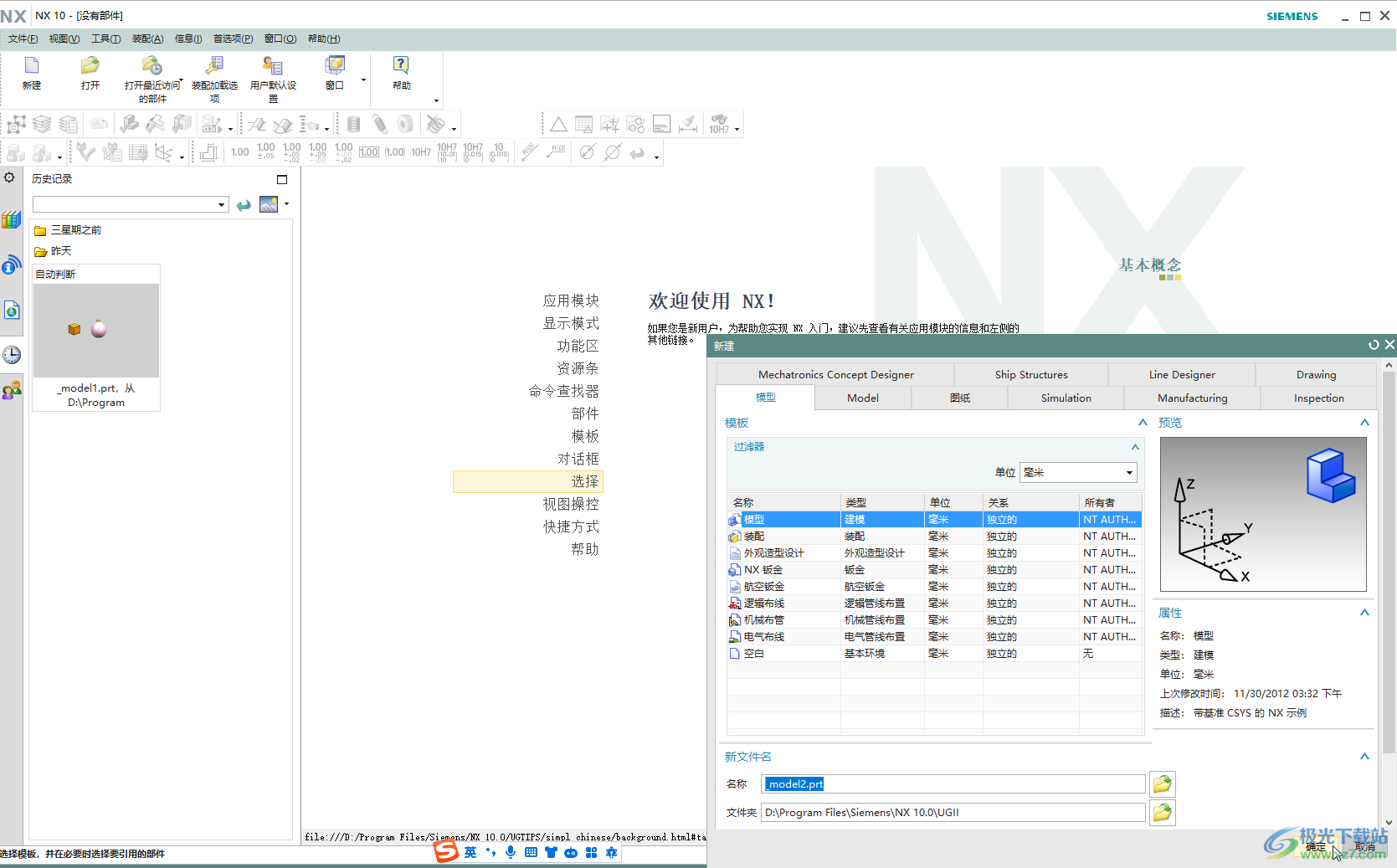Collapse the 属性 properties section chevron
This screenshot has height=868, width=1397.
(1364, 613)
